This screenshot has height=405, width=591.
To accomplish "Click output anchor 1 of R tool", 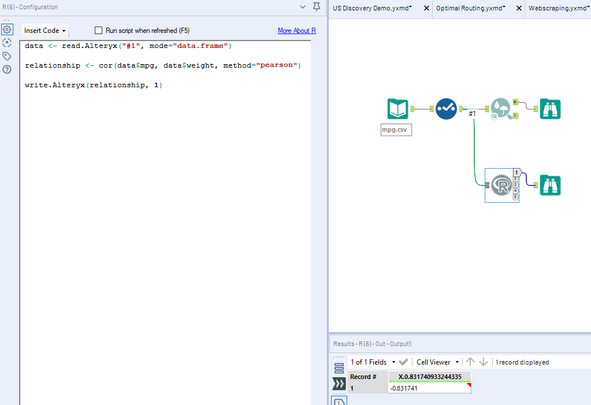I will 517,173.
